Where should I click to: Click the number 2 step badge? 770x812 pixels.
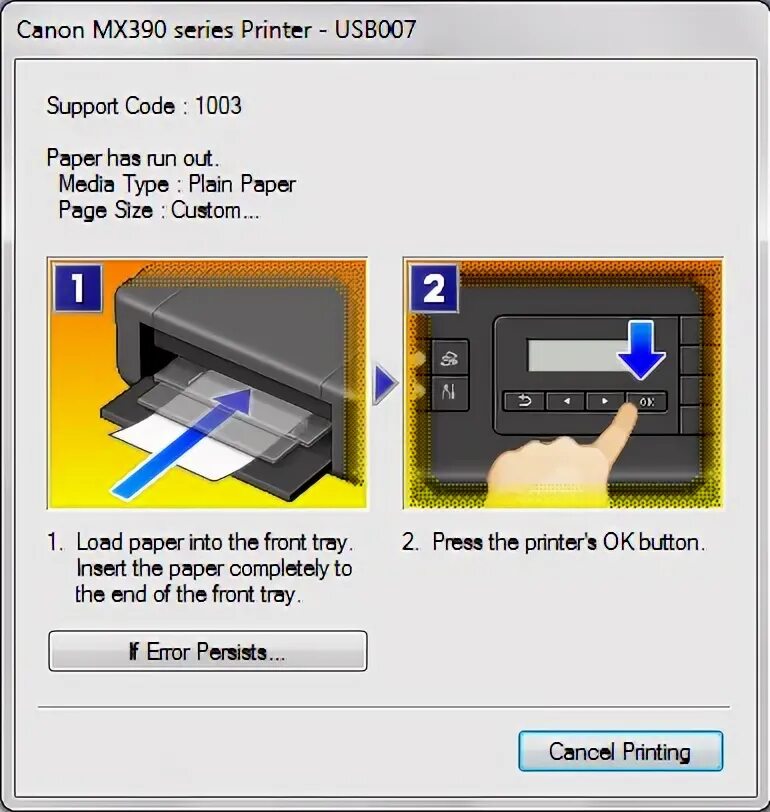pos(434,288)
